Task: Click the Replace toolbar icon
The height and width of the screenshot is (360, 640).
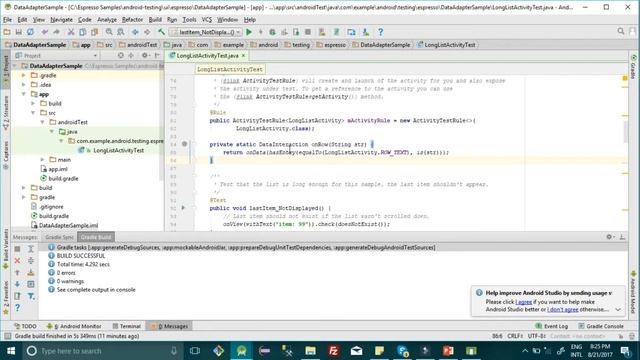Action: [121, 32]
